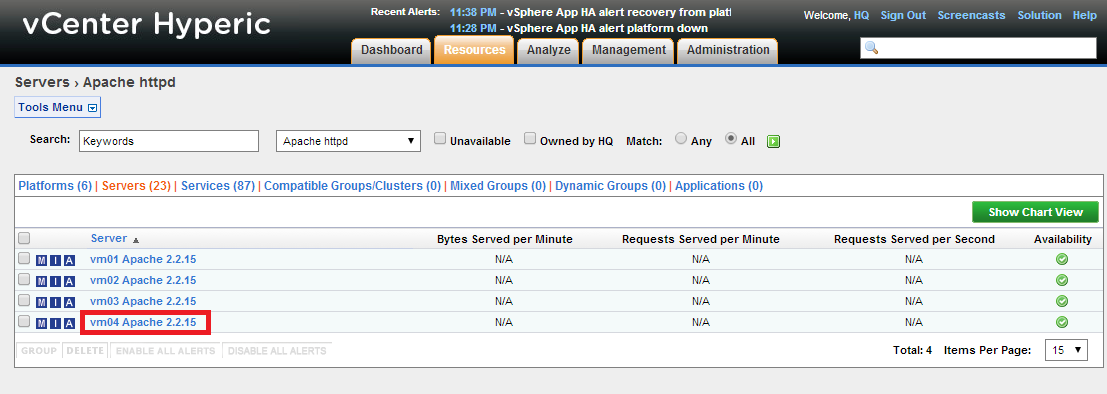
Task: Click the Group button below the table
Action: point(38,351)
